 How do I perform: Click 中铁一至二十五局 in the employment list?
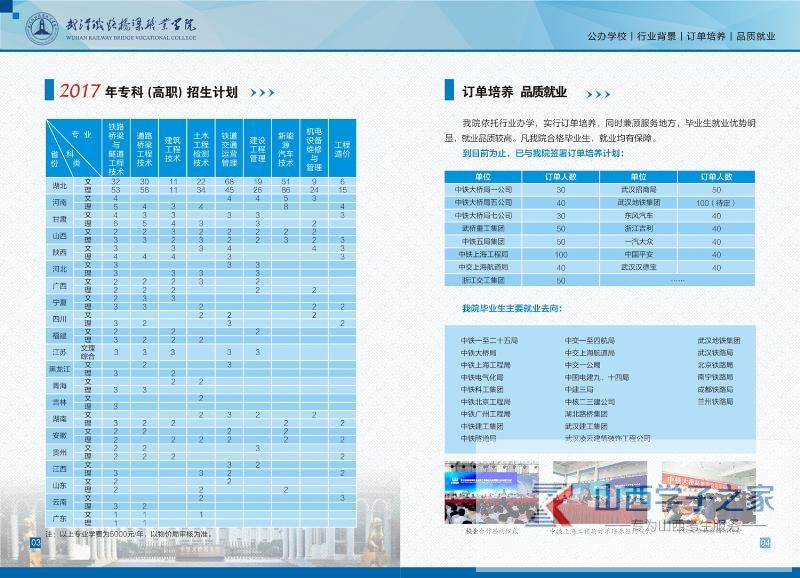[x=489, y=340]
